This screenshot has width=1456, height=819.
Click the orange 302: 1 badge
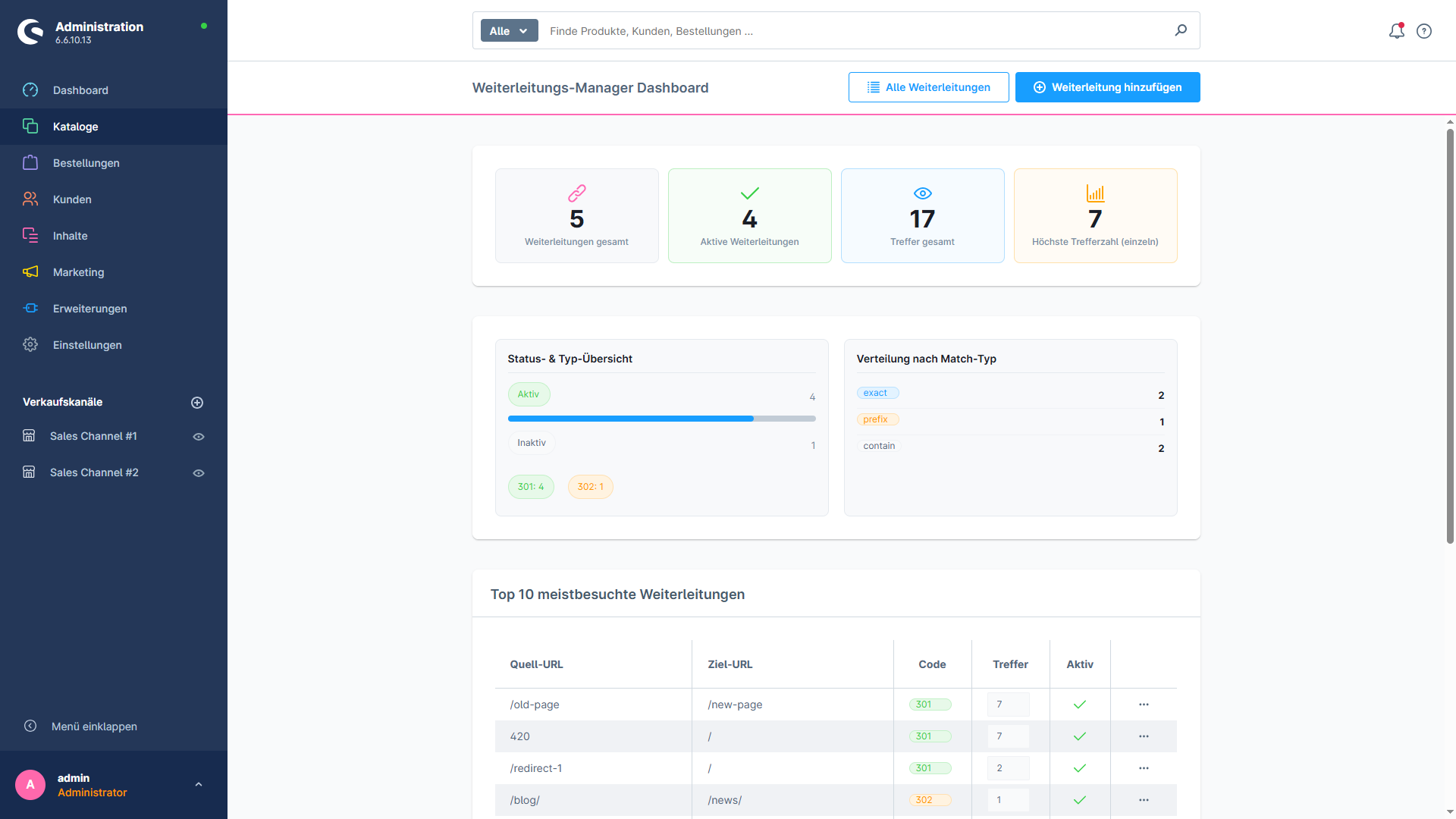[x=590, y=487]
